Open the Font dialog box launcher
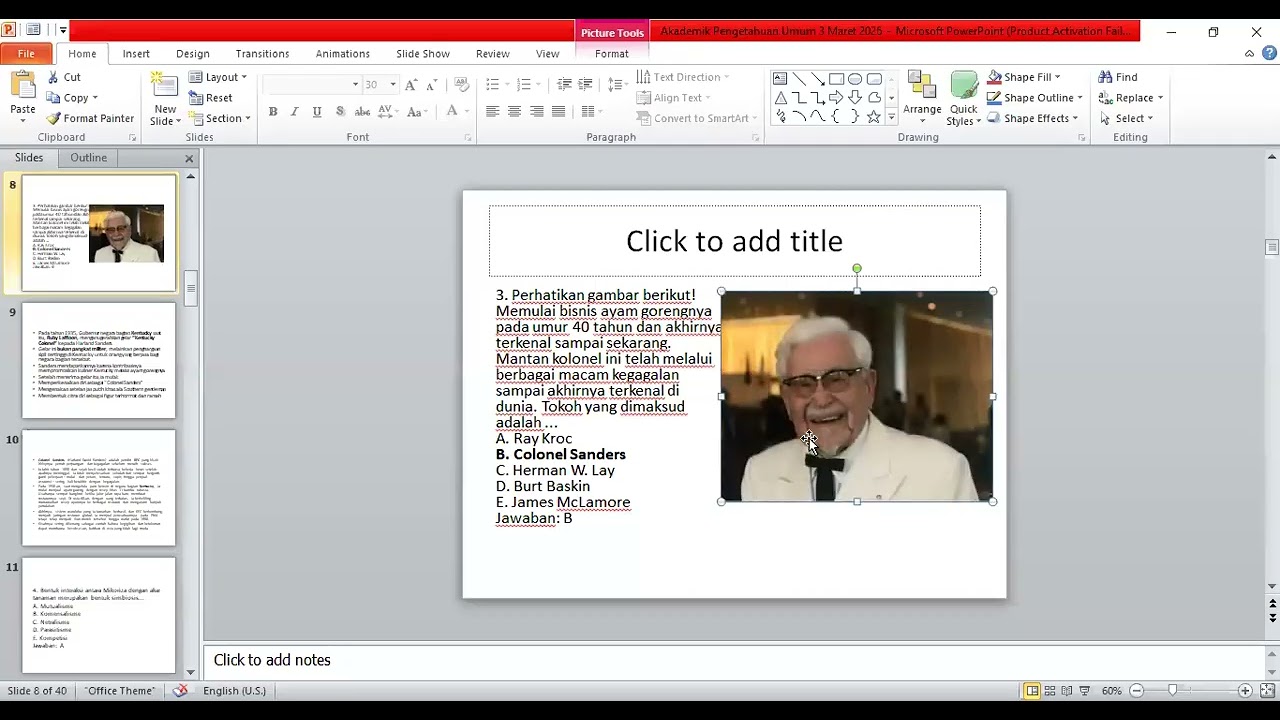The height and width of the screenshot is (720, 1280). click(468, 138)
